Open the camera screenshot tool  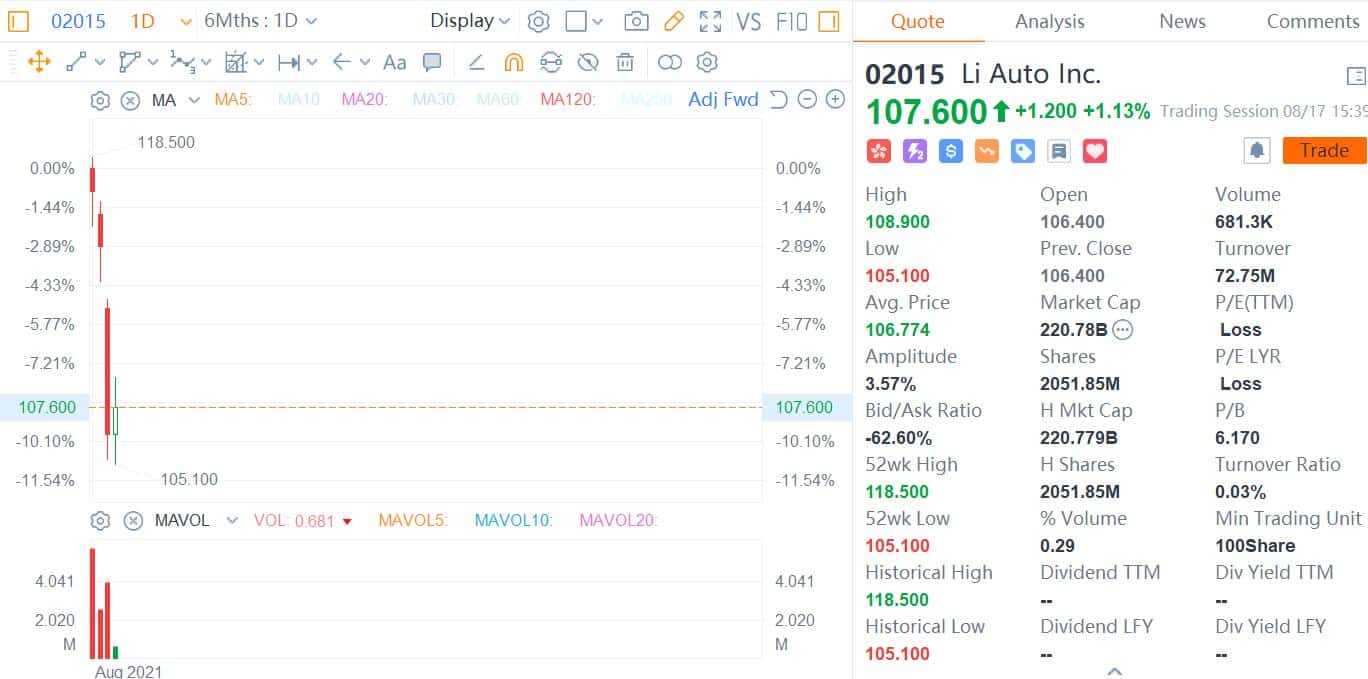(637, 20)
